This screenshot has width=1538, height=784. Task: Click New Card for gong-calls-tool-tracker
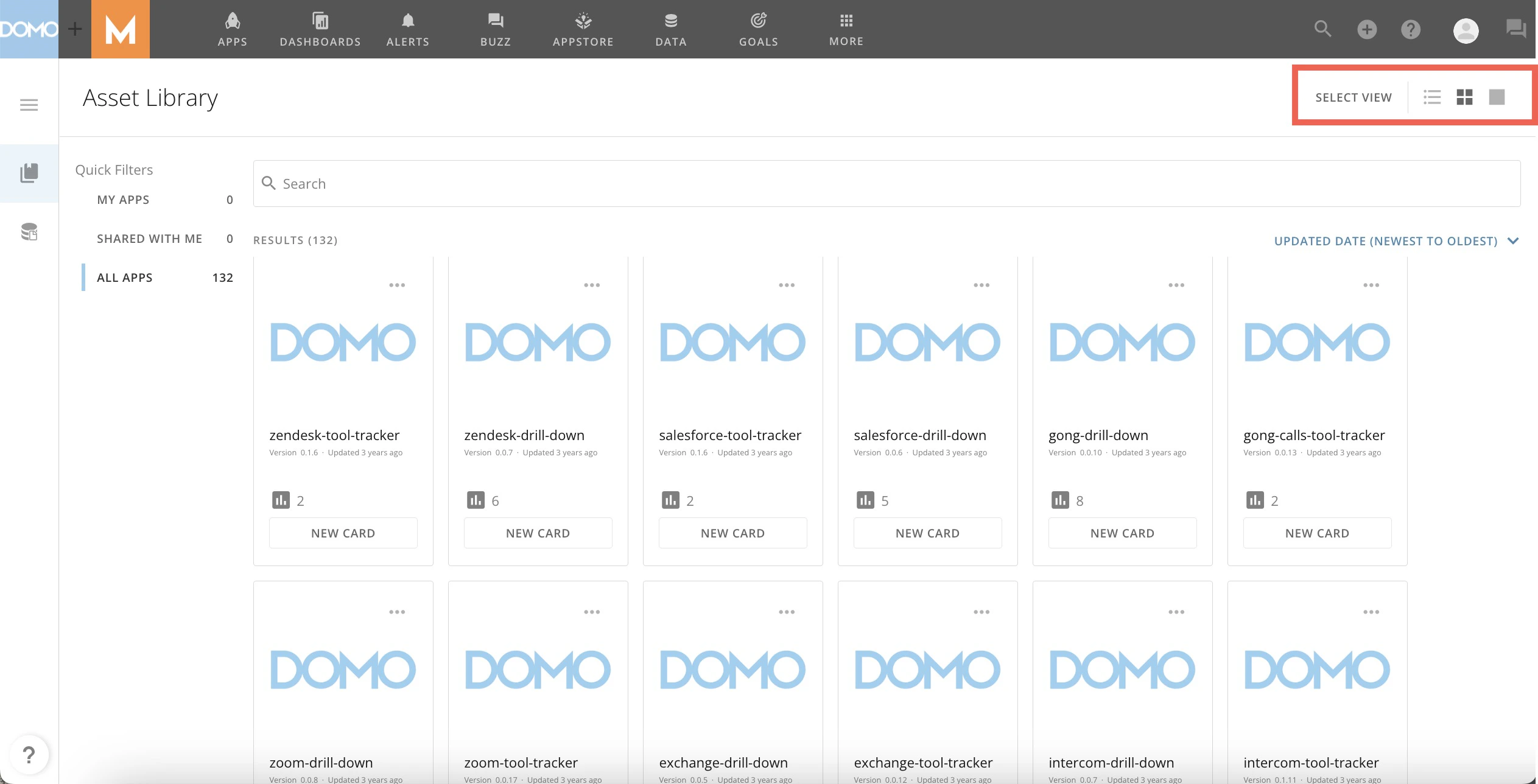[x=1318, y=533]
